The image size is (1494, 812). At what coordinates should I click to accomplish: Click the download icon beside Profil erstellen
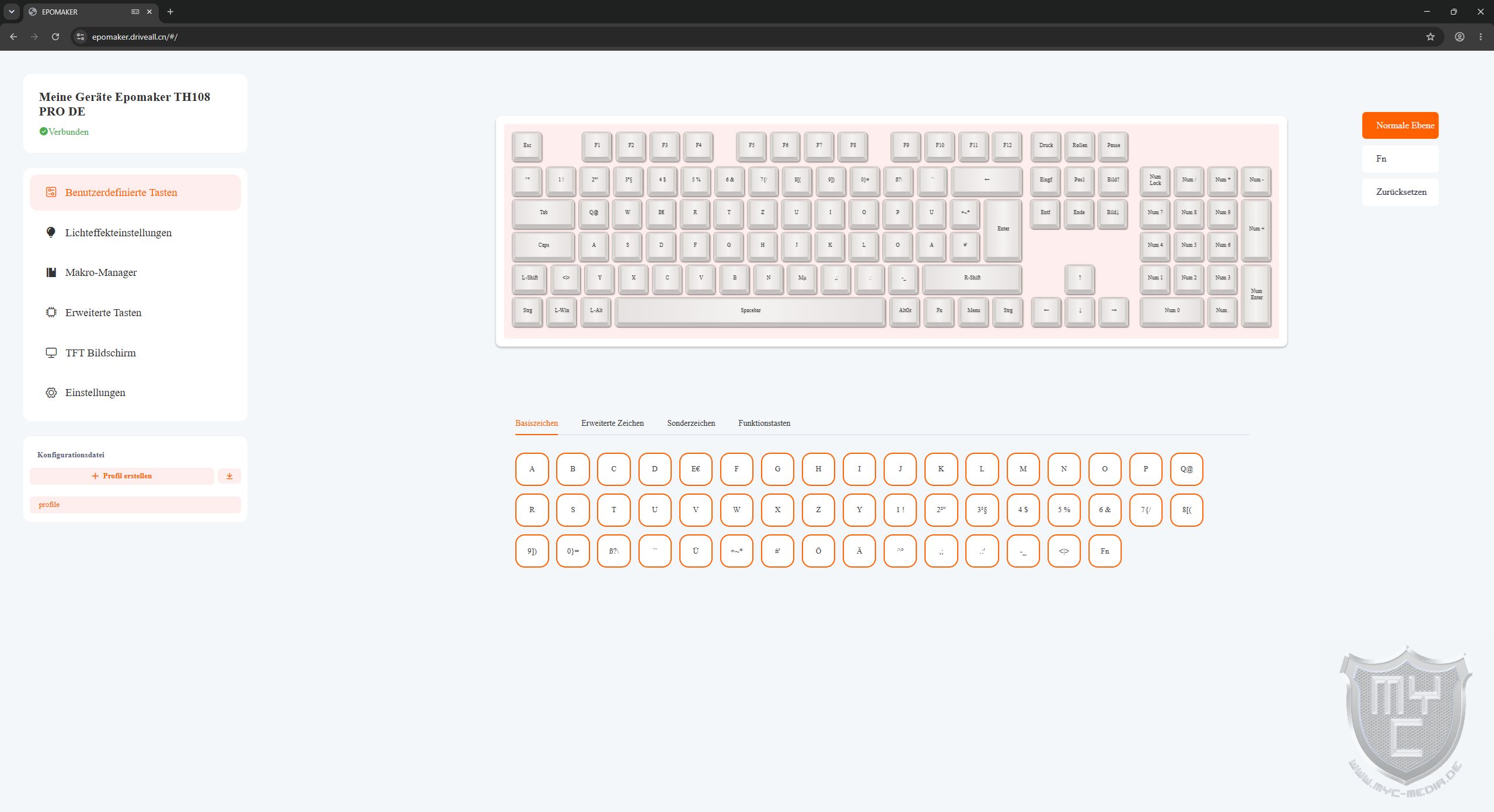pos(229,476)
